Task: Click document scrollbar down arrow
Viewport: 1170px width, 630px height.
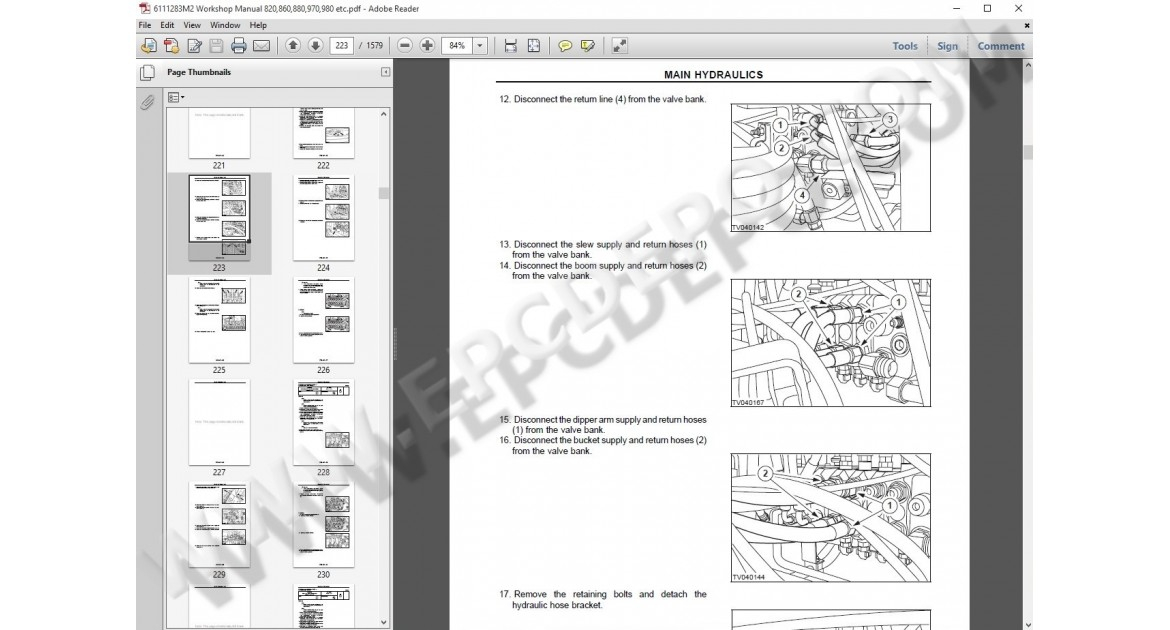Action: coord(1027,624)
